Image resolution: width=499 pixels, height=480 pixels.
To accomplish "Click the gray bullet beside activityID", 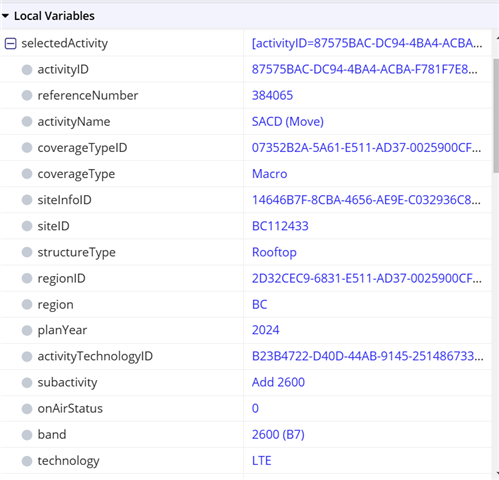I will click(x=27, y=70).
